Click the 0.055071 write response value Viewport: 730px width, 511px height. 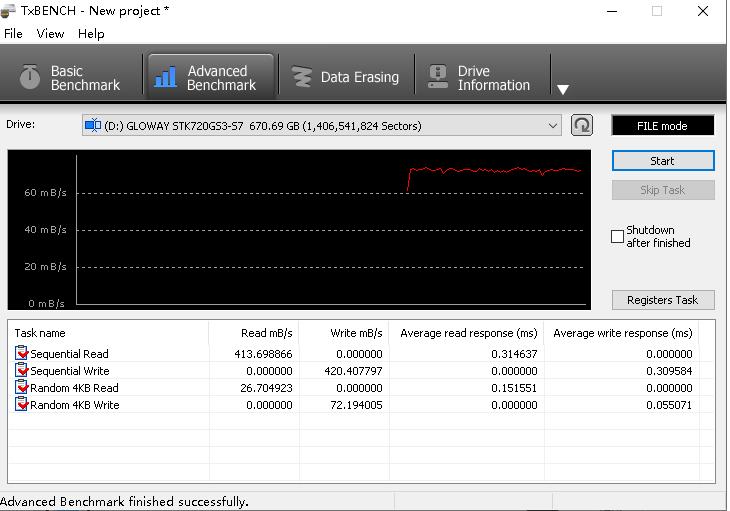click(669, 405)
